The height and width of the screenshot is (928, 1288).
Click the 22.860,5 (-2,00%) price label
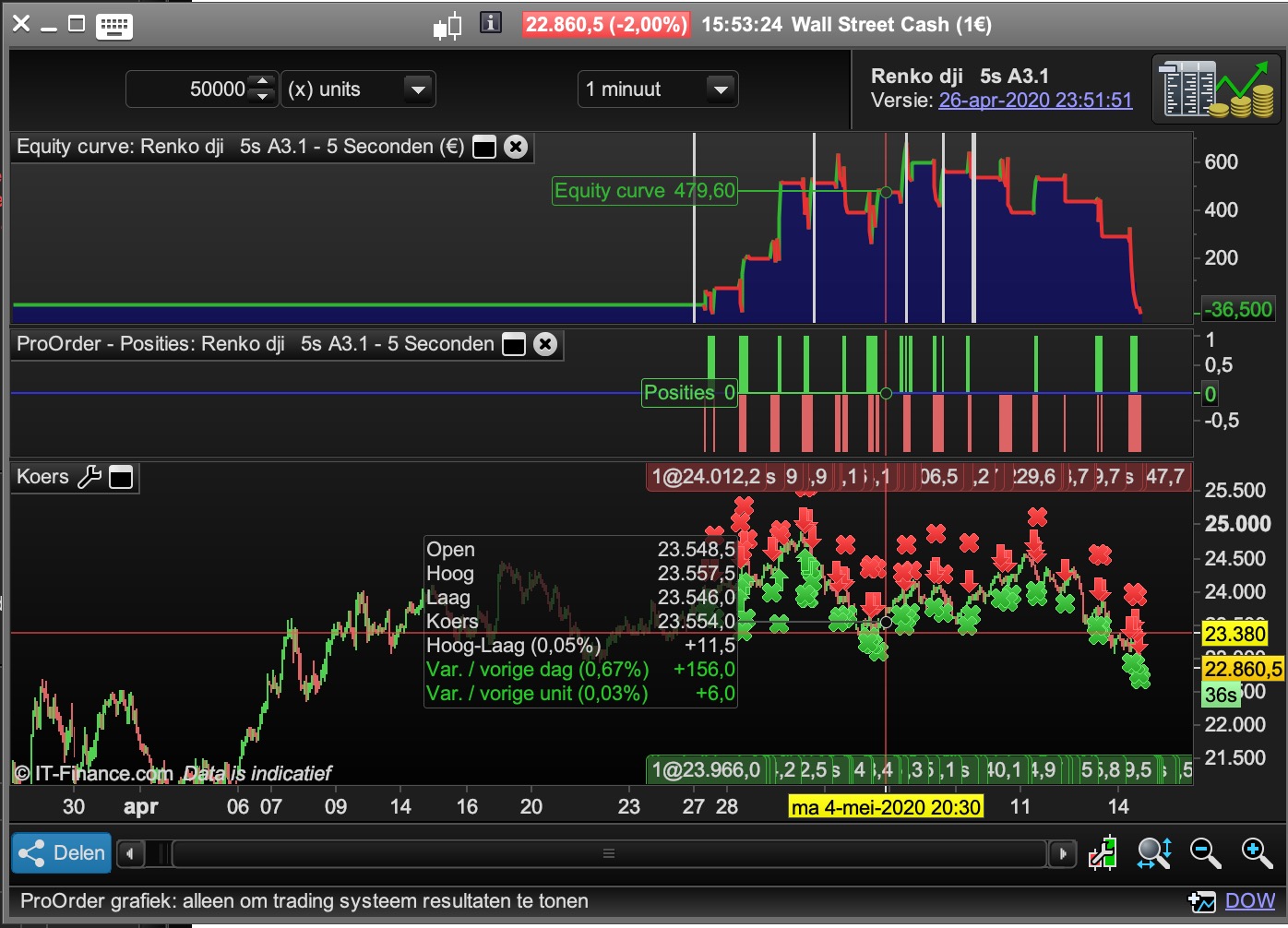pyautogui.click(x=606, y=25)
